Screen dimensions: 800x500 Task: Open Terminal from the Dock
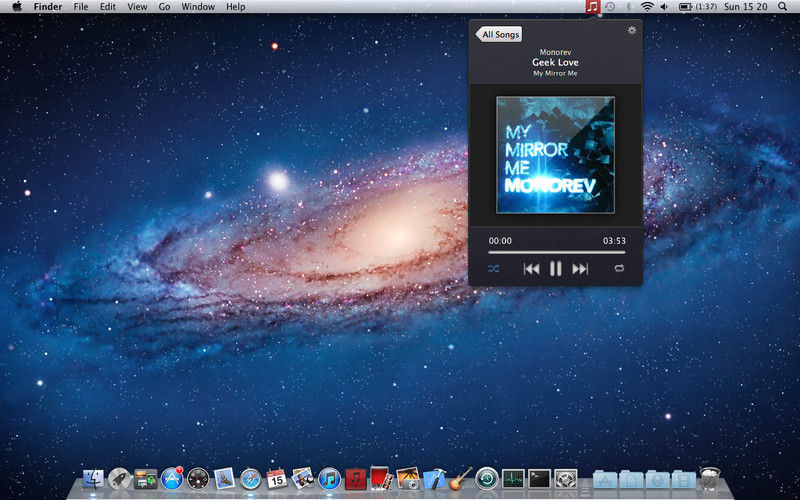click(539, 479)
